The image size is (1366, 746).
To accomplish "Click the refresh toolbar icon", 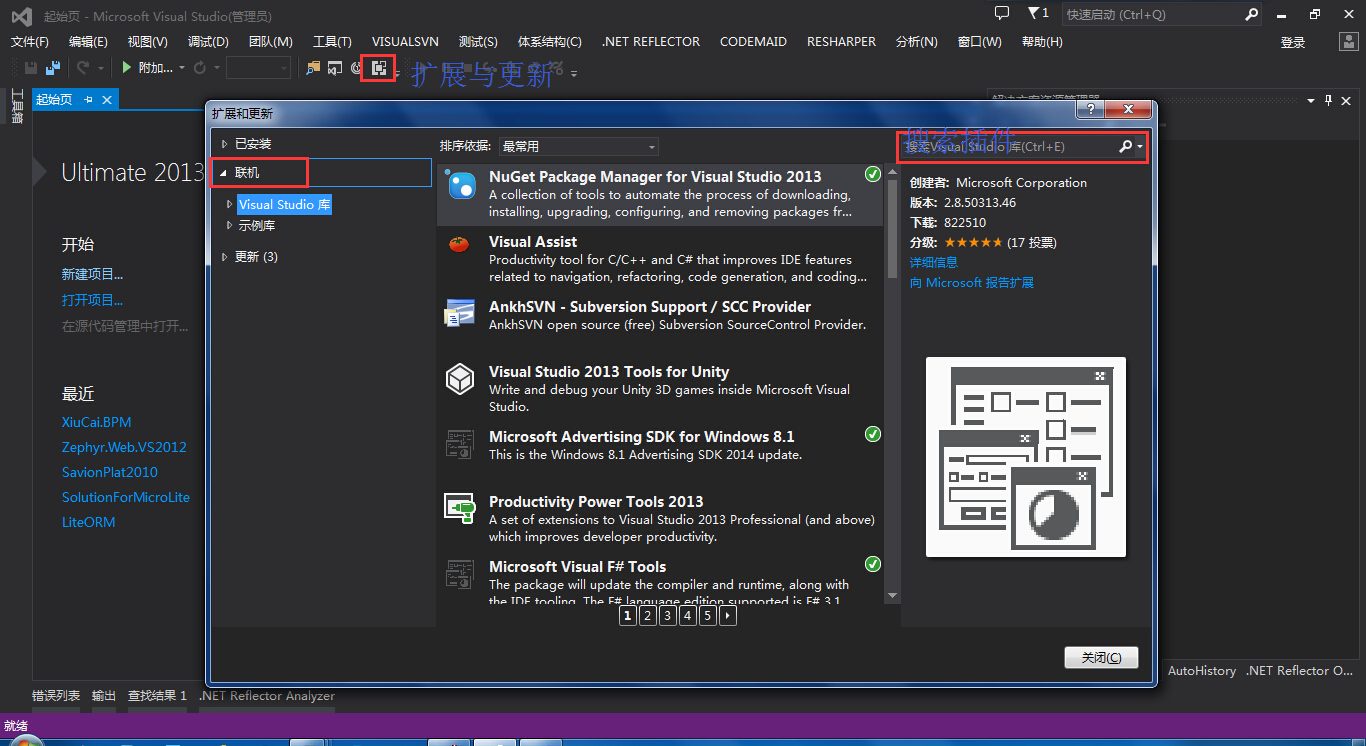I will [200, 68].
